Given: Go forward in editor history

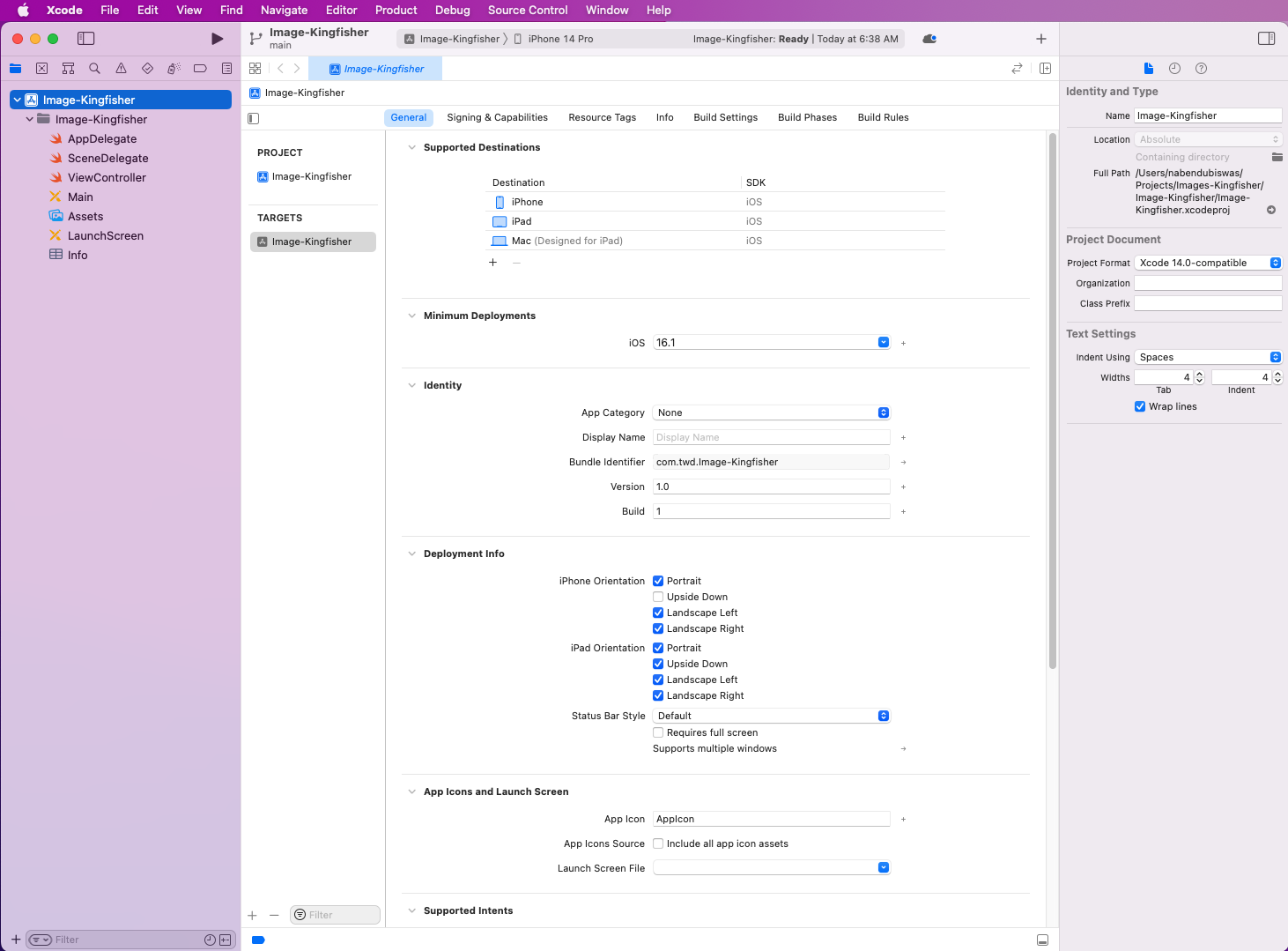Looking at the screenshot, I should [297, 69].
